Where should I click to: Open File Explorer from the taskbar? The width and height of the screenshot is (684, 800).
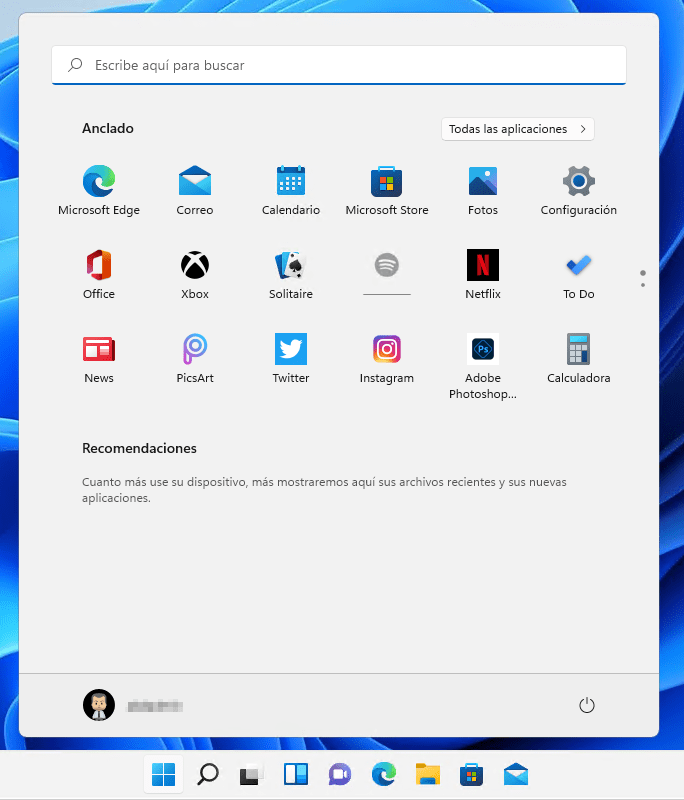click(x=428, y=774)
